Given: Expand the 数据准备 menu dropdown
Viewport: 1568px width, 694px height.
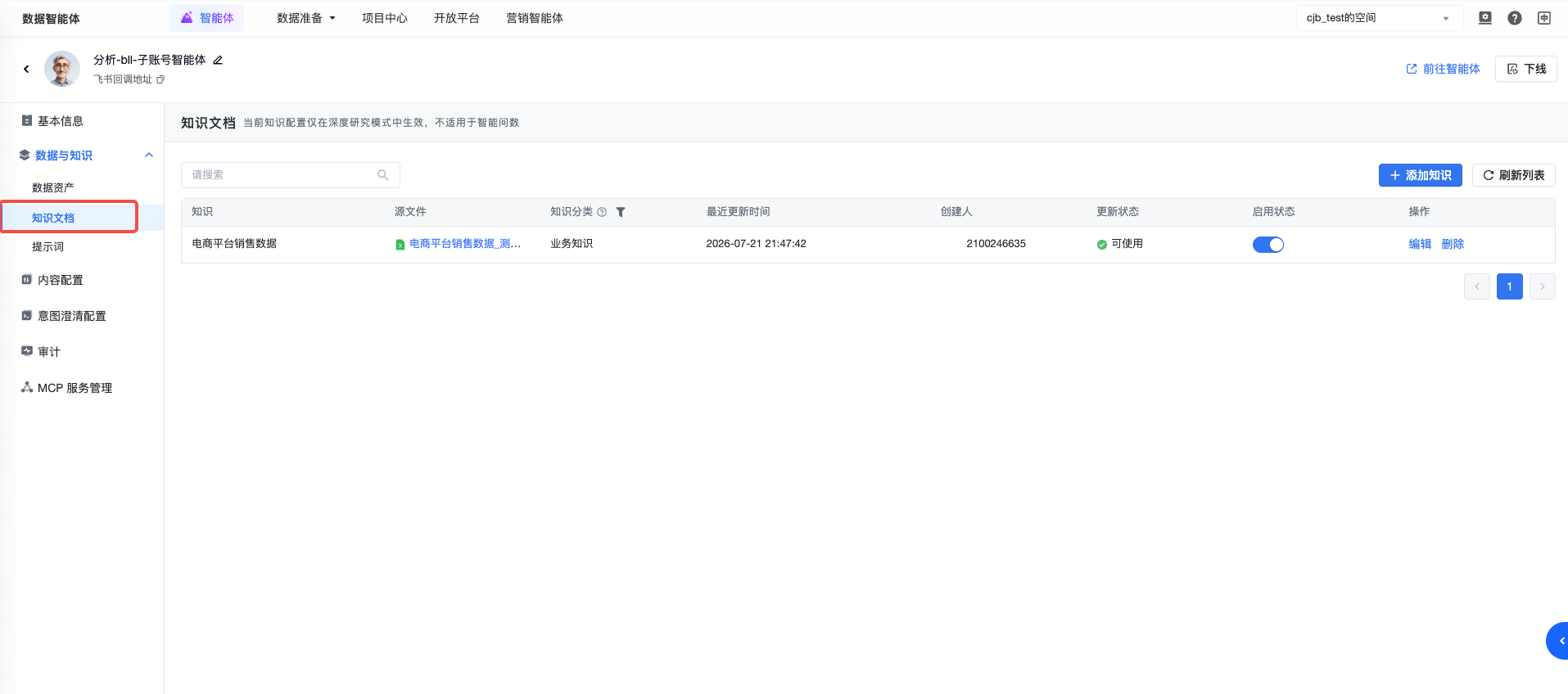Looking at the screenshot, I should point(306,18).
